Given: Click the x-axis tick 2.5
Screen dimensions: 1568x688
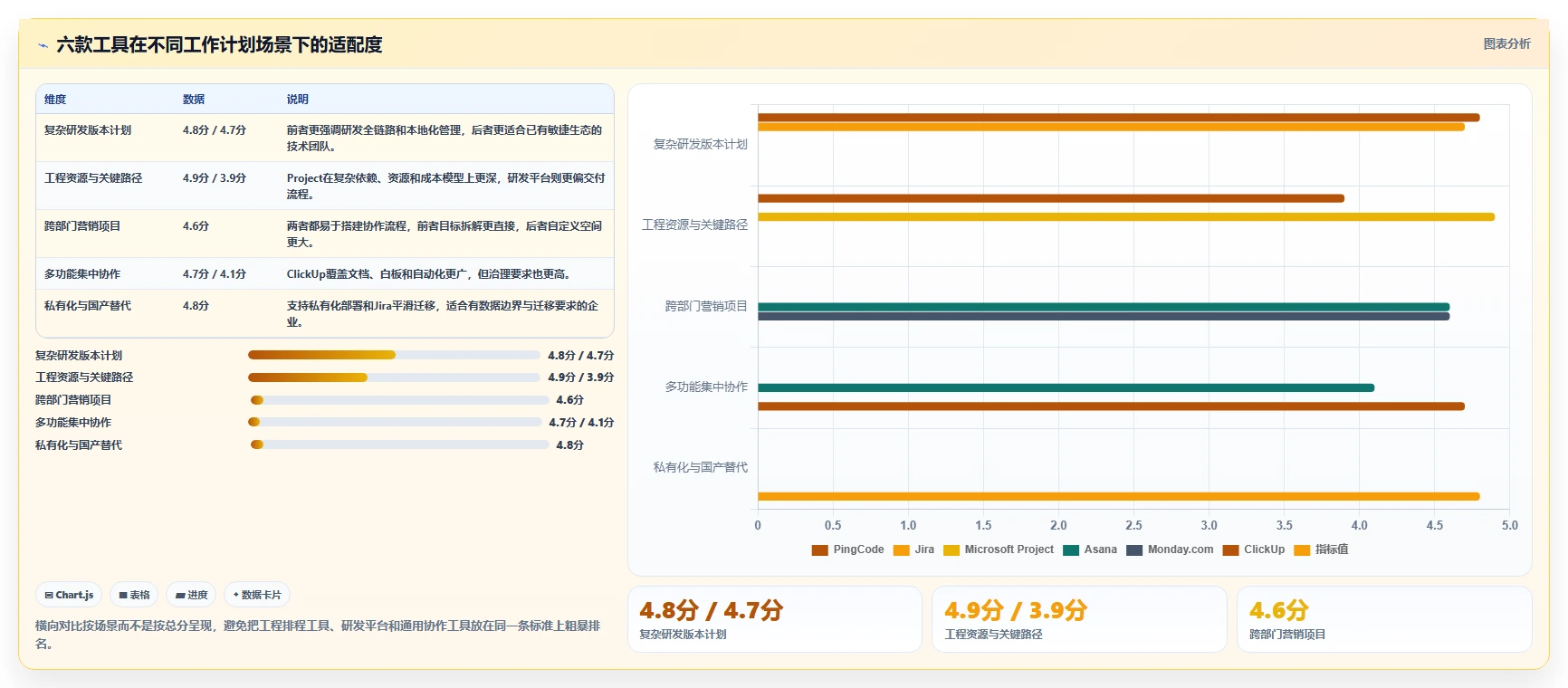Looking at the screenshot, I should coord(1133,525).
